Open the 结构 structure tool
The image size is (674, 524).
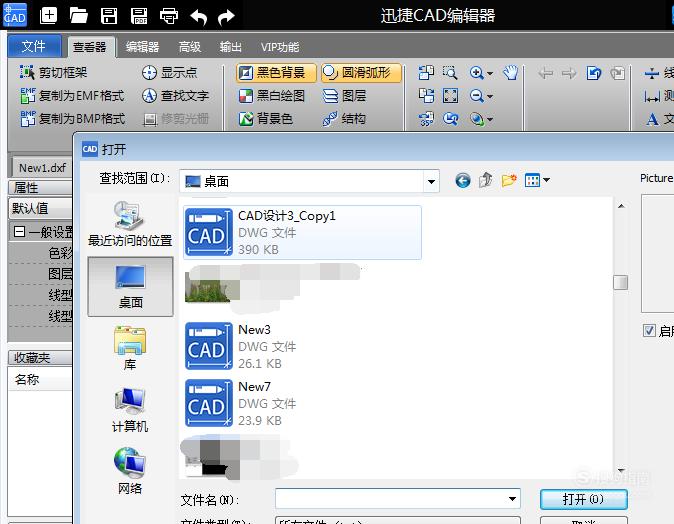click(x=345, y=118)
